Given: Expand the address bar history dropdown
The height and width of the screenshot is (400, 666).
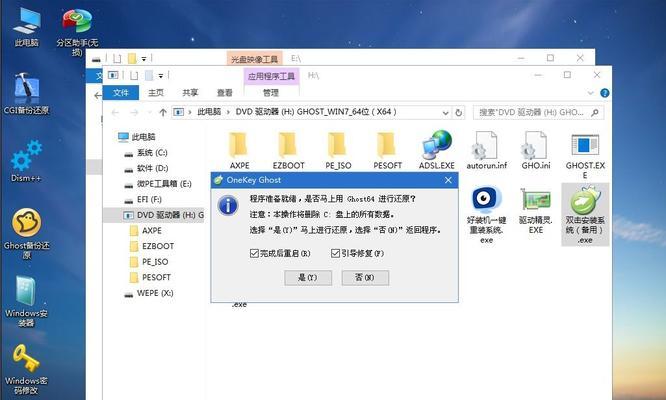Looking at the screenshot, I should (445, 113).
